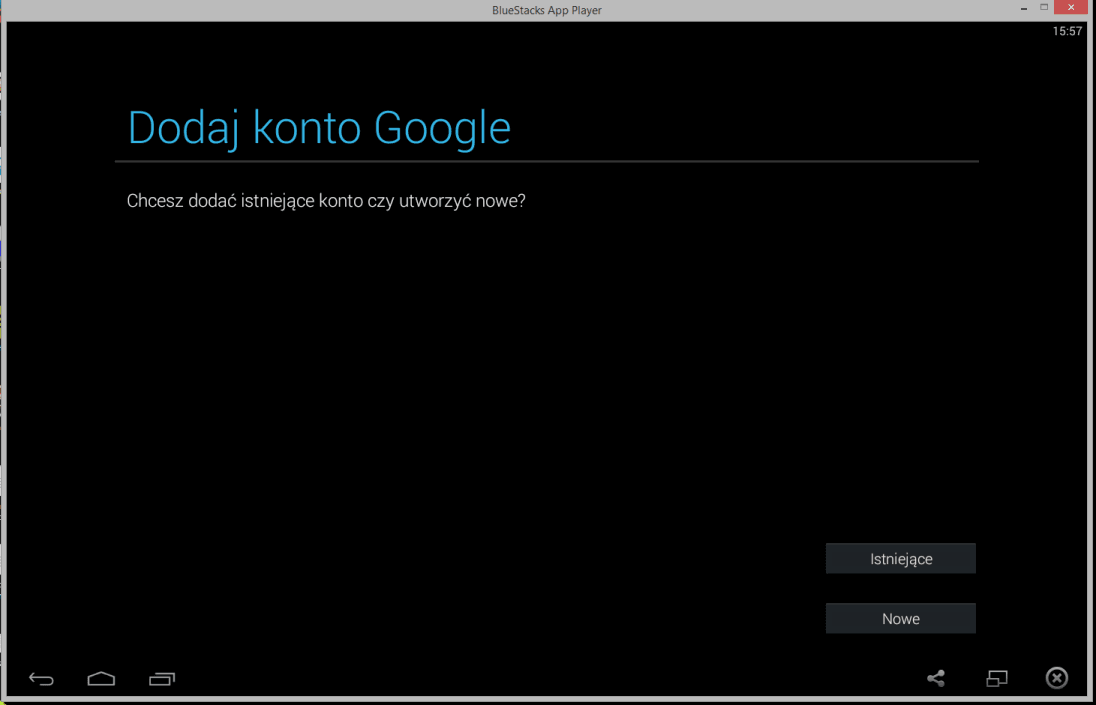Click the circled X exit icon
Viewport: 1096px width, 705px height.
pos(1057,678)
